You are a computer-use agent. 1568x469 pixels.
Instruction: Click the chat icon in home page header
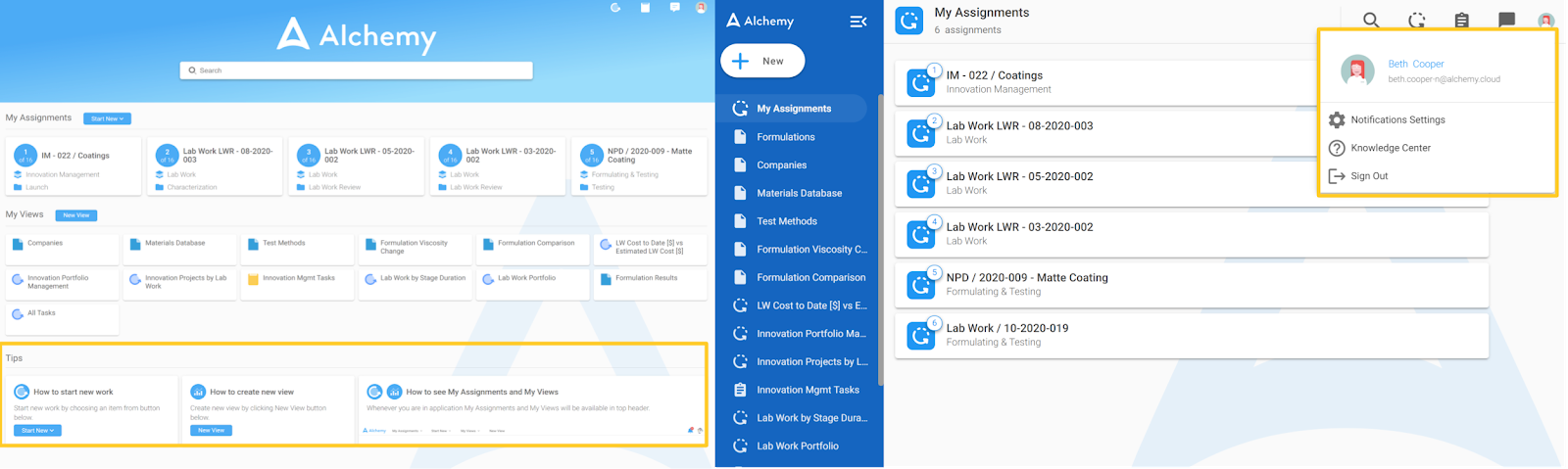pos(674,7)
